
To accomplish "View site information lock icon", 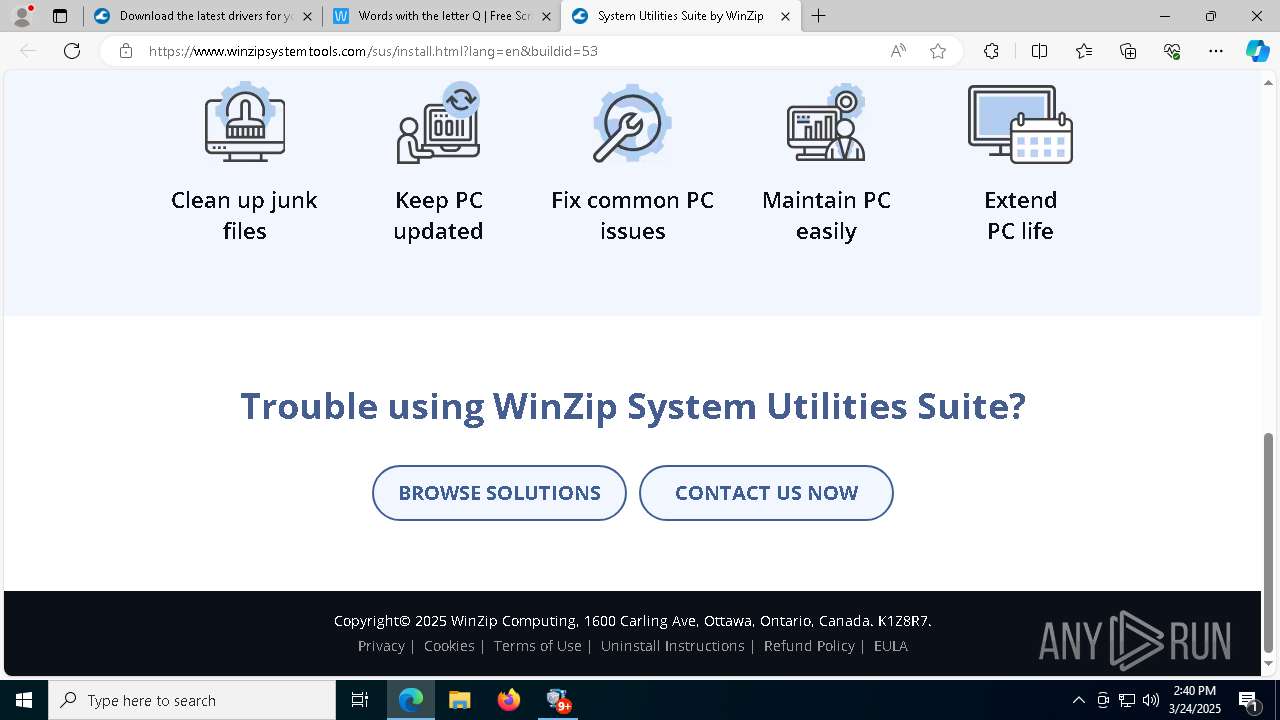I will (126, 51).
